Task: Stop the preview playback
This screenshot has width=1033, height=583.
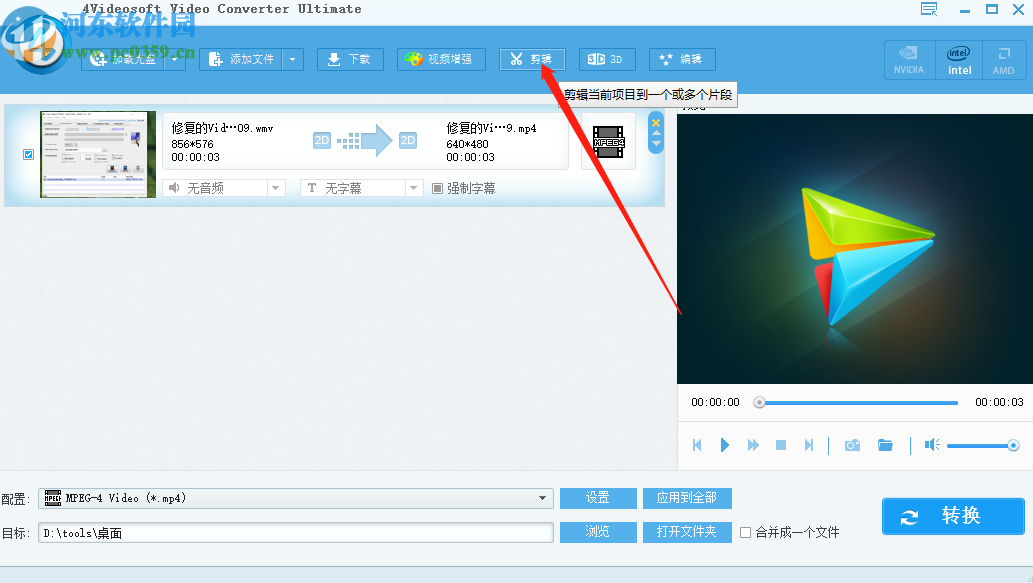Action: click(781, 445)
